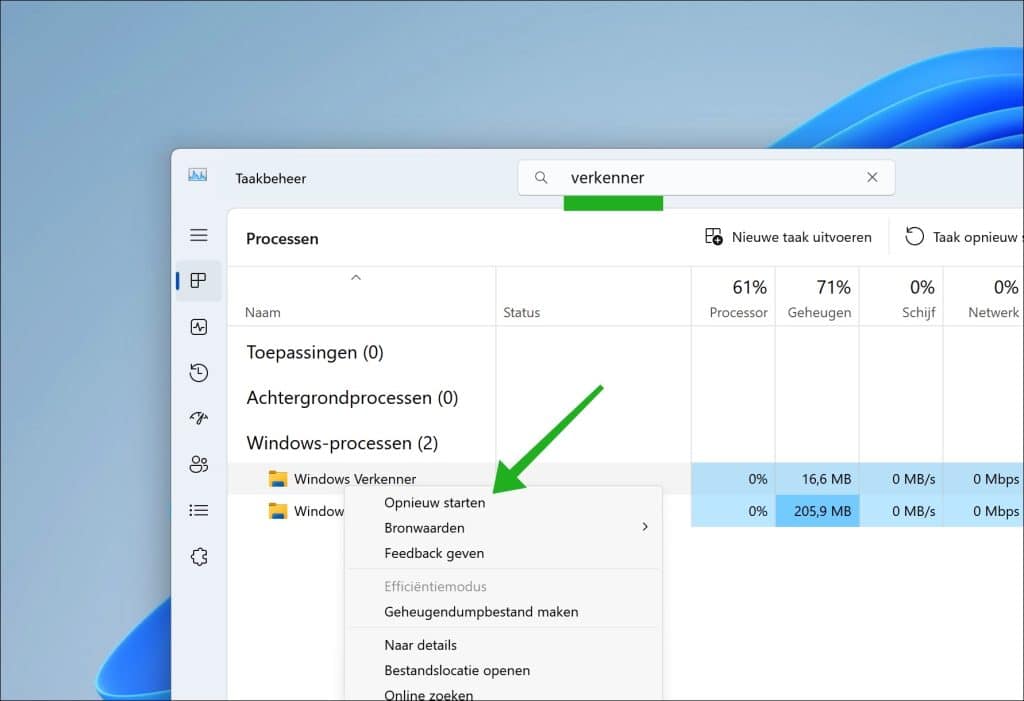Open the Users sidebar icon
The width and height of the screenshot is (1024, 701).
point(199,465)
